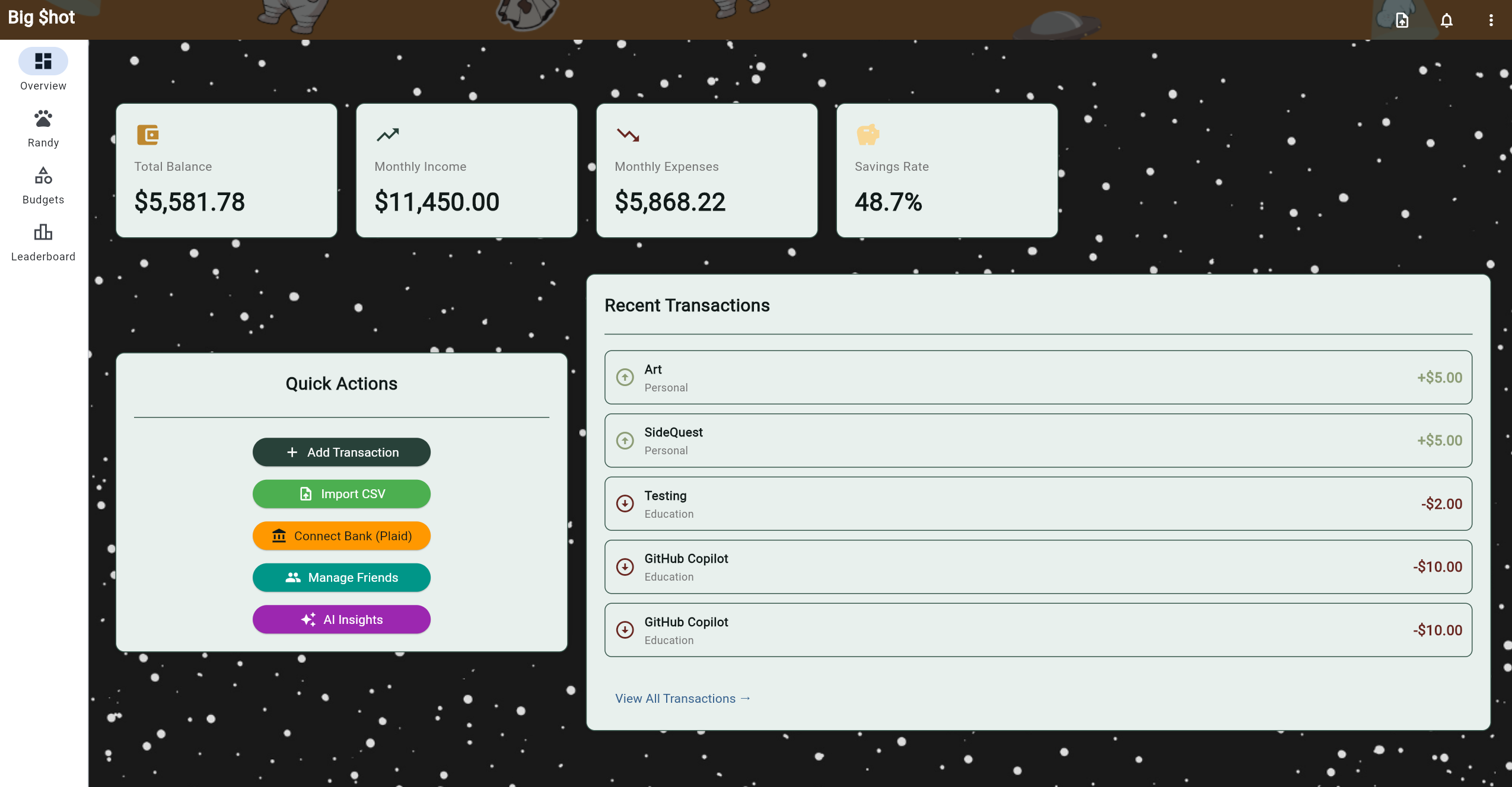Click the upload file icon in header
Image resolution: width=1512 pixels, height=787 pixels.
1402,20
